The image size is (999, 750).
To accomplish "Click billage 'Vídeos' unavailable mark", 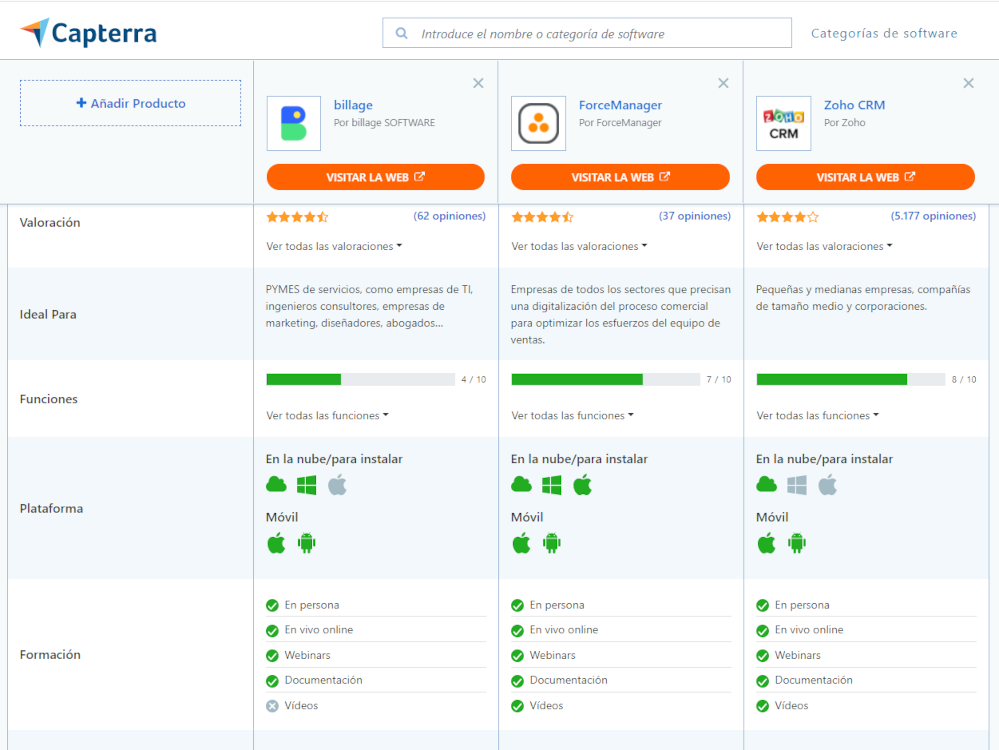I will pyautogui.click(x=273, y=706).
